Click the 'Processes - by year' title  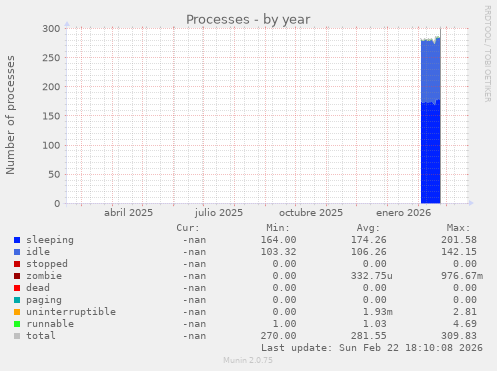point(248,20)
